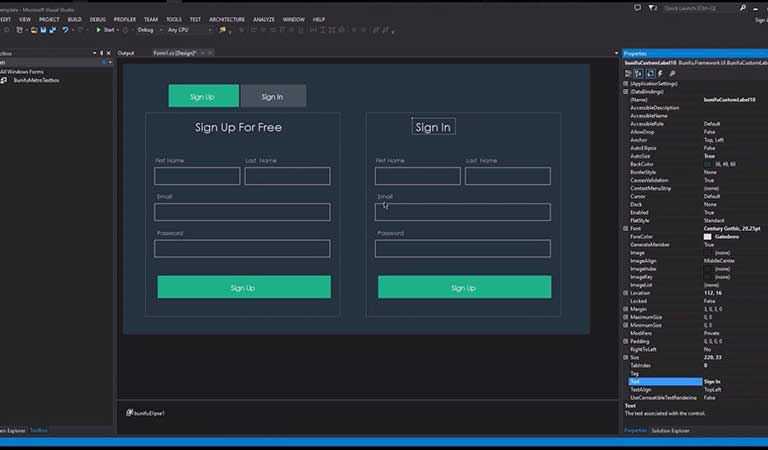Switch Properties panel to Categorized view
Screen dimensions: 768x450
(628, 73)
